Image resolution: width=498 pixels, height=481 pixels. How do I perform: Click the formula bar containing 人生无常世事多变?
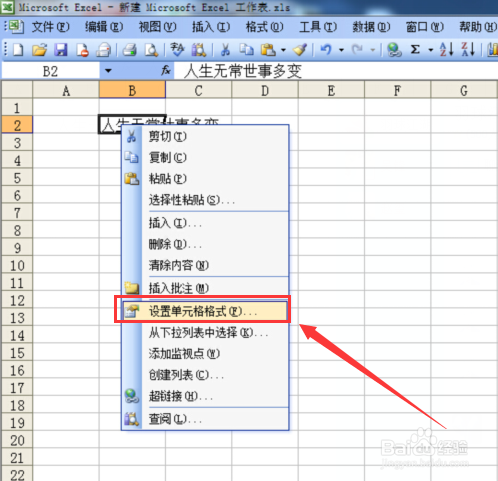335,71
